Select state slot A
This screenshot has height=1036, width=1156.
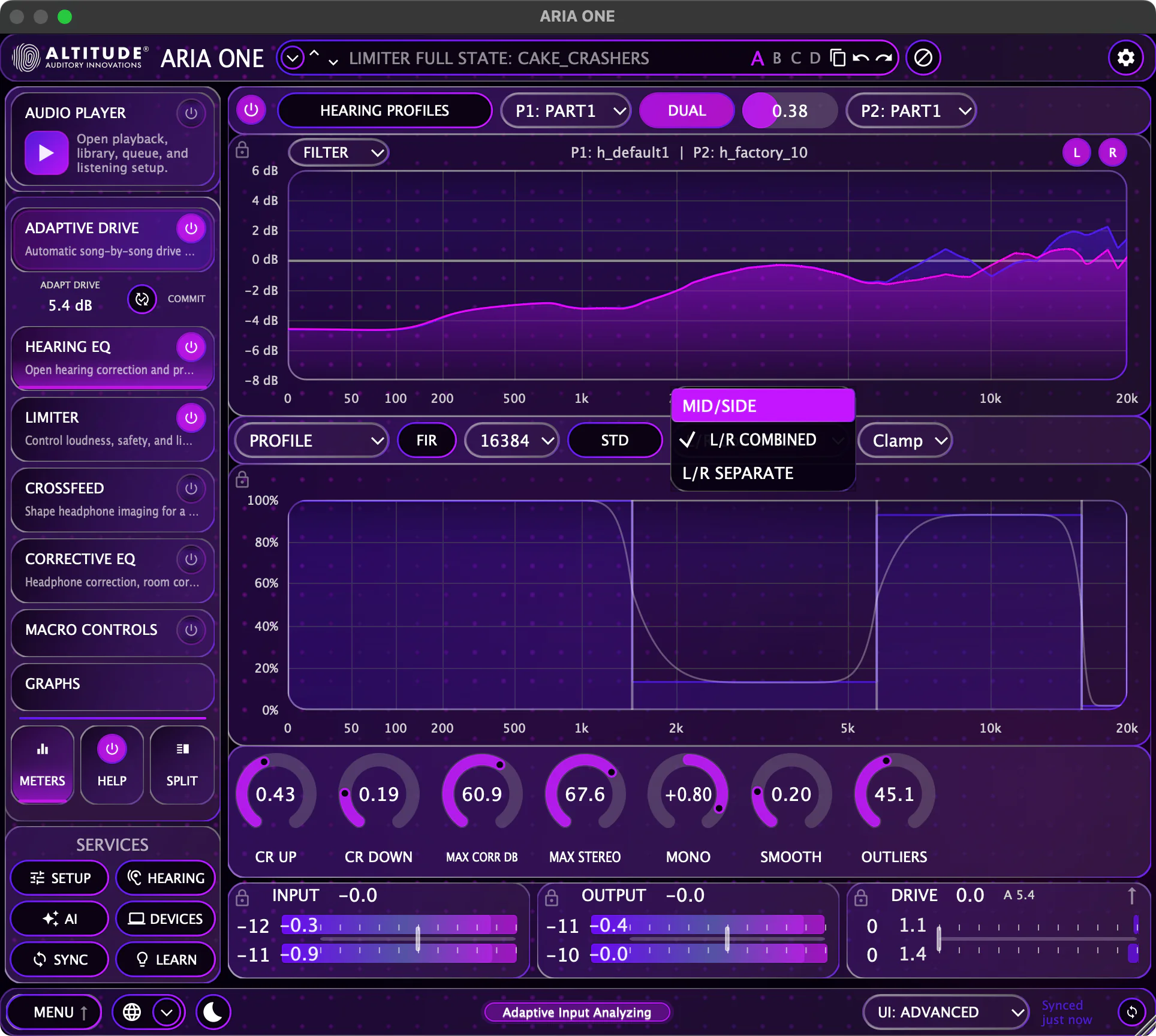click(757, 58)
